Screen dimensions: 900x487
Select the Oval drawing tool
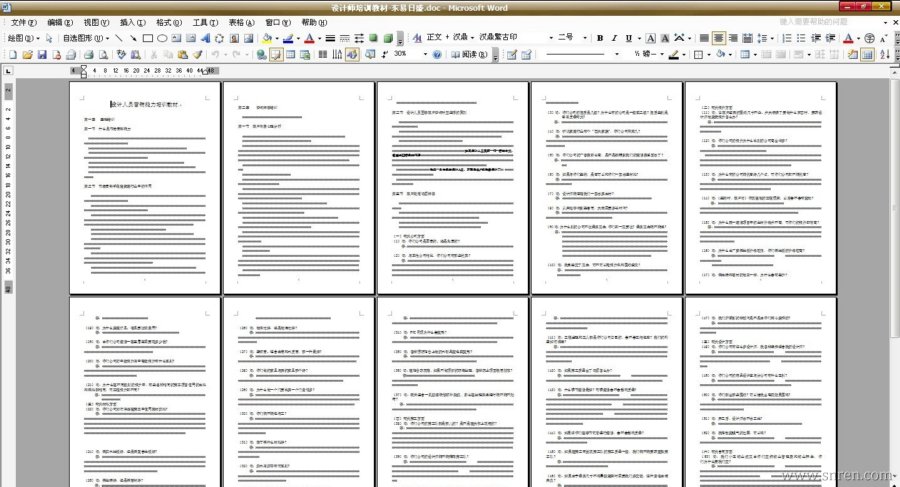[x=162, y=38]
